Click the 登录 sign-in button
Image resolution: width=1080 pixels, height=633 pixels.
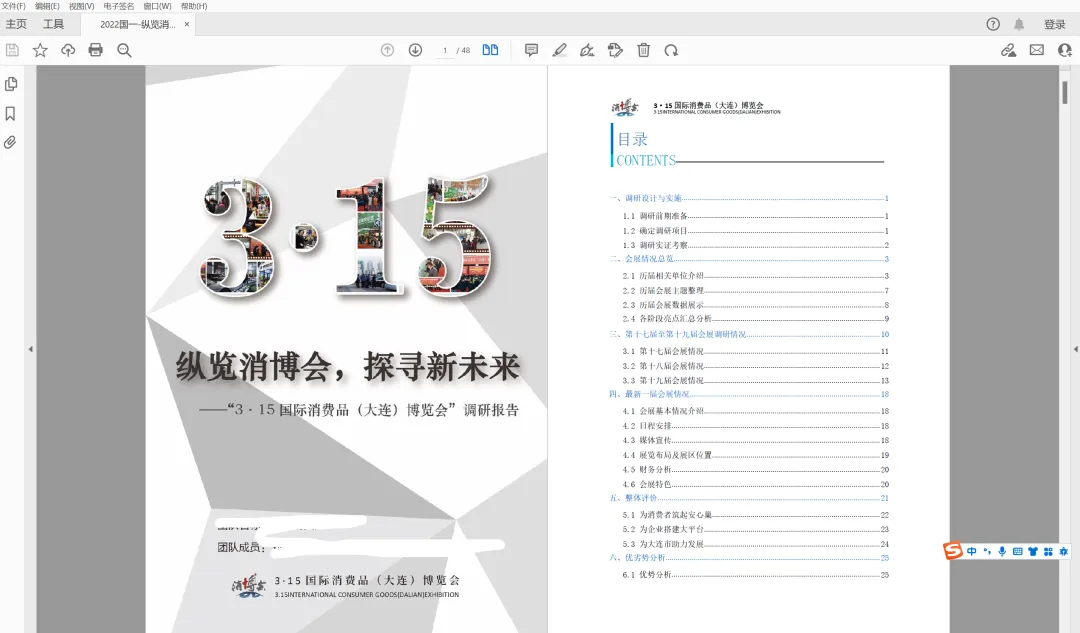1055,24
